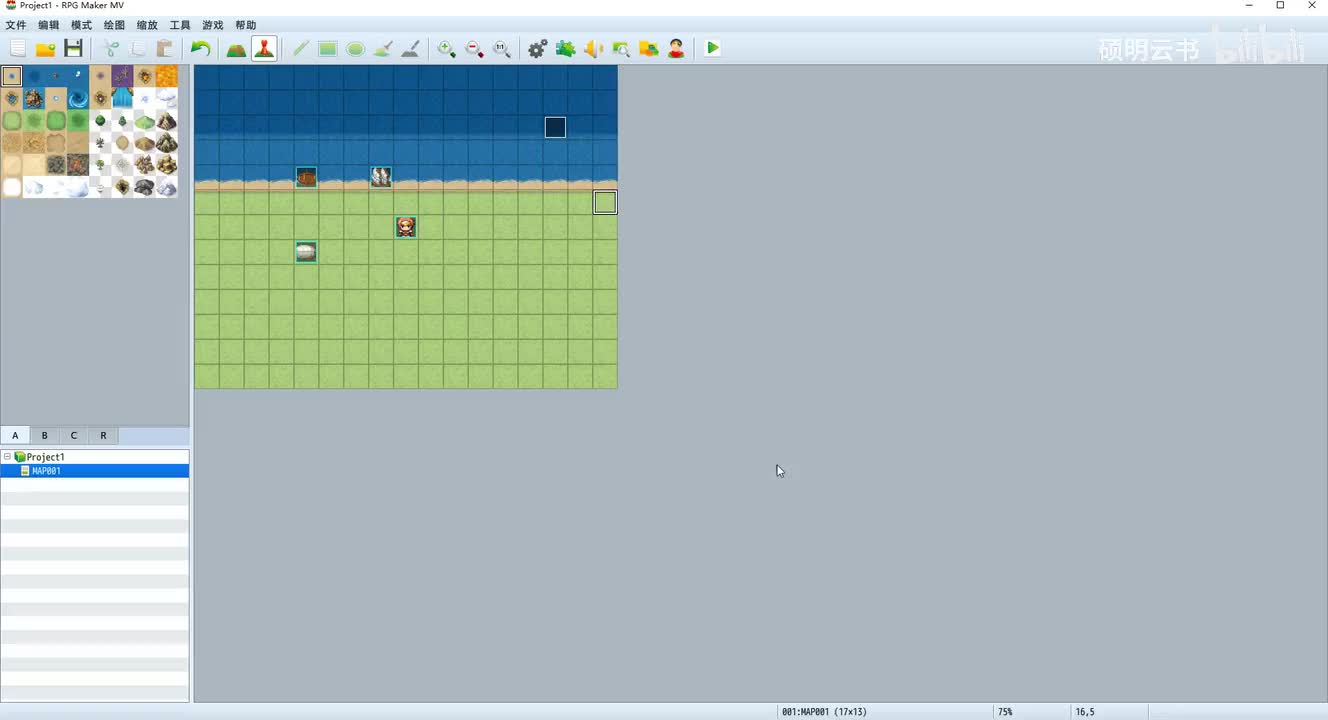Image resolution: width=1328 pixels, height=720 pixels.
Task: Switch to tileset tab B
Action: 44,436
